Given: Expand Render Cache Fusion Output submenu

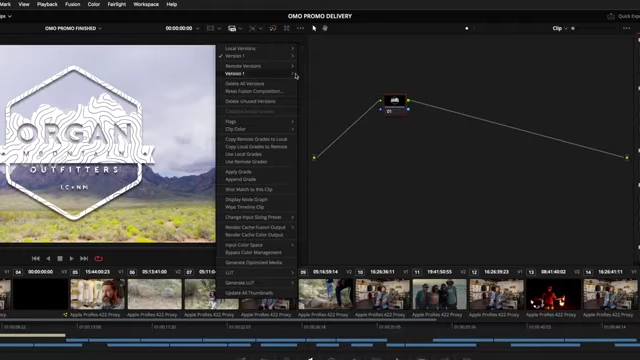Looking at the screenshot, I should [x=257, y=227].
